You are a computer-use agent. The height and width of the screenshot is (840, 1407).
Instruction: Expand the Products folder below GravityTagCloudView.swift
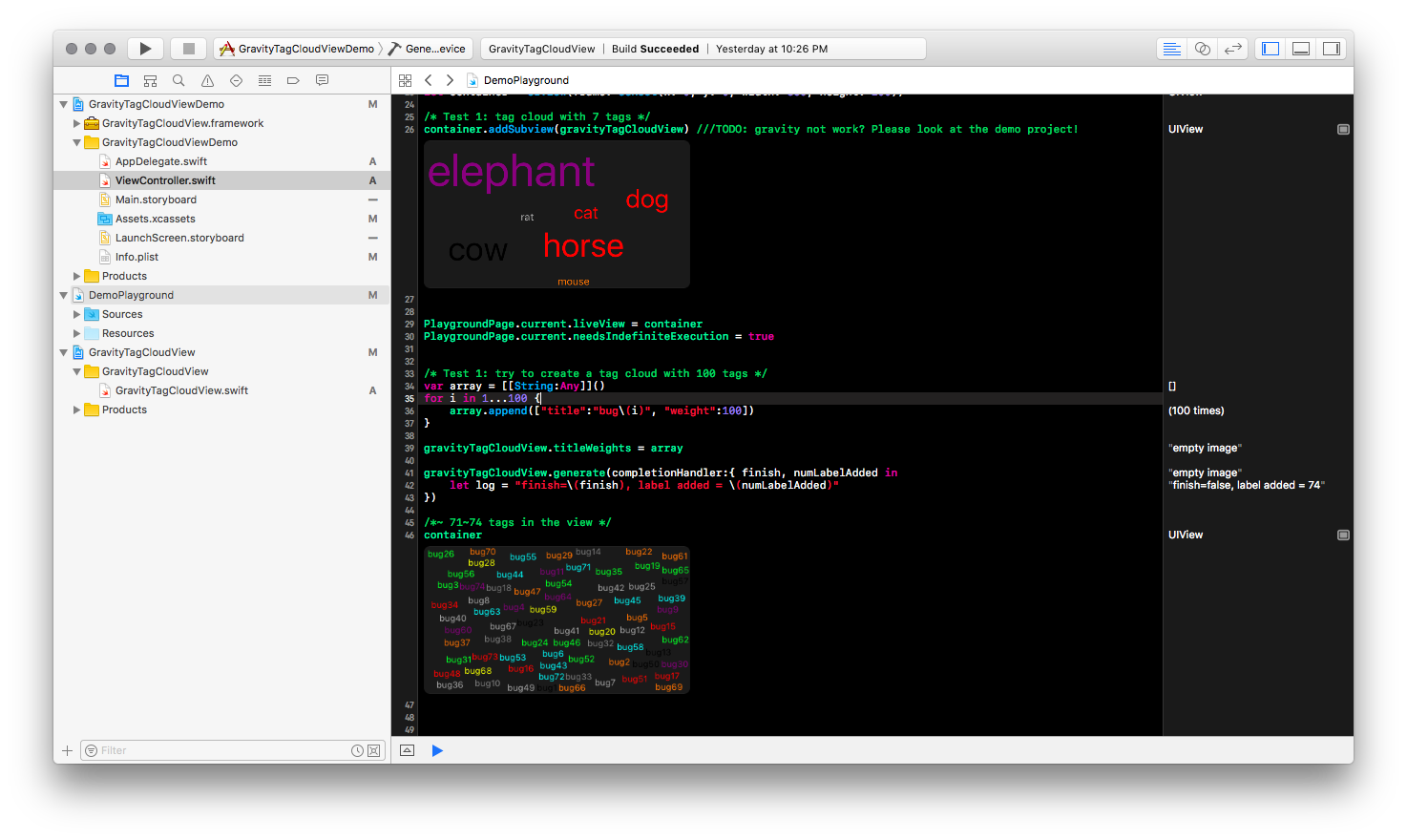point(77,409)
